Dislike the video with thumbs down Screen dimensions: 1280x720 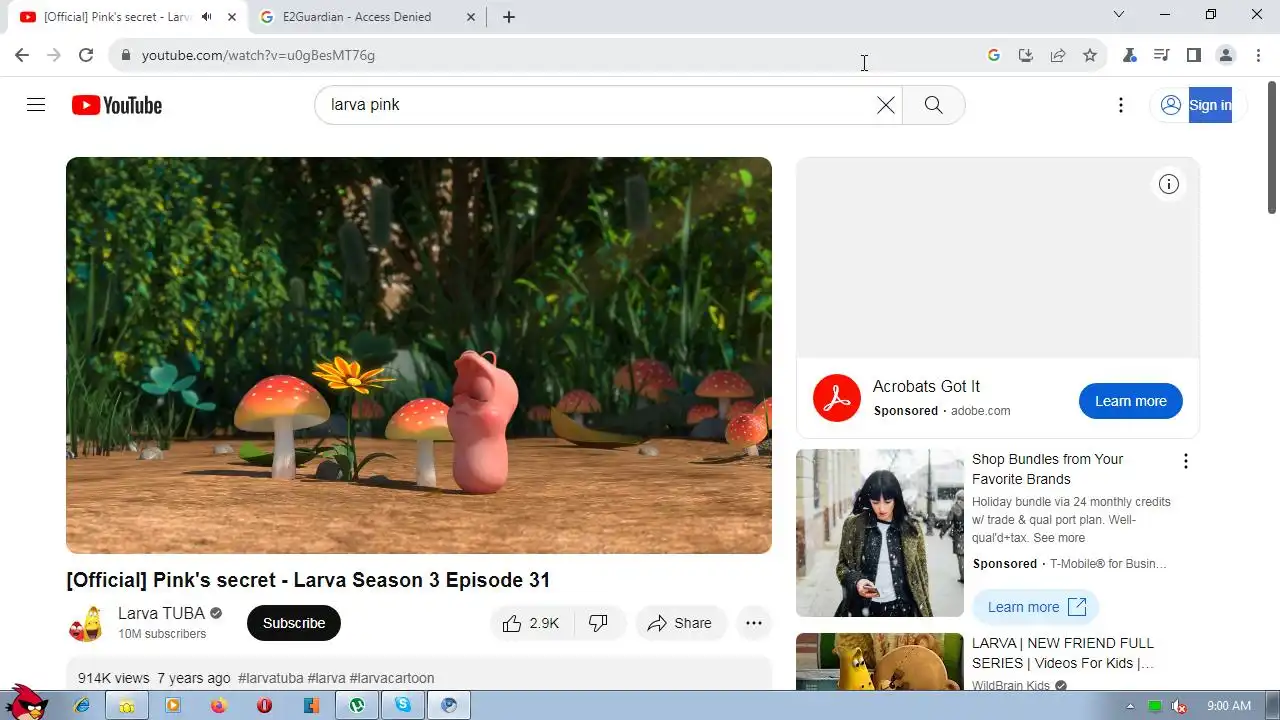pos(599,623)
